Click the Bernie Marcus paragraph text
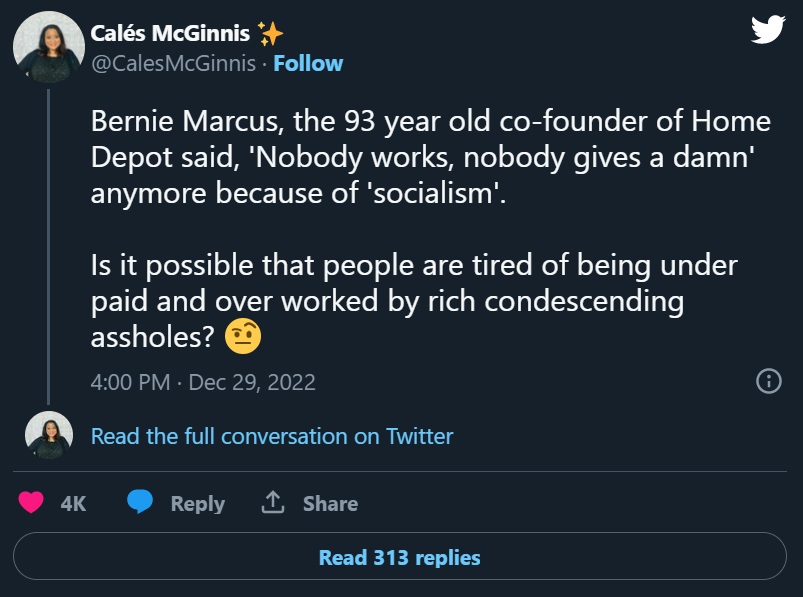 tap(430, 157)
